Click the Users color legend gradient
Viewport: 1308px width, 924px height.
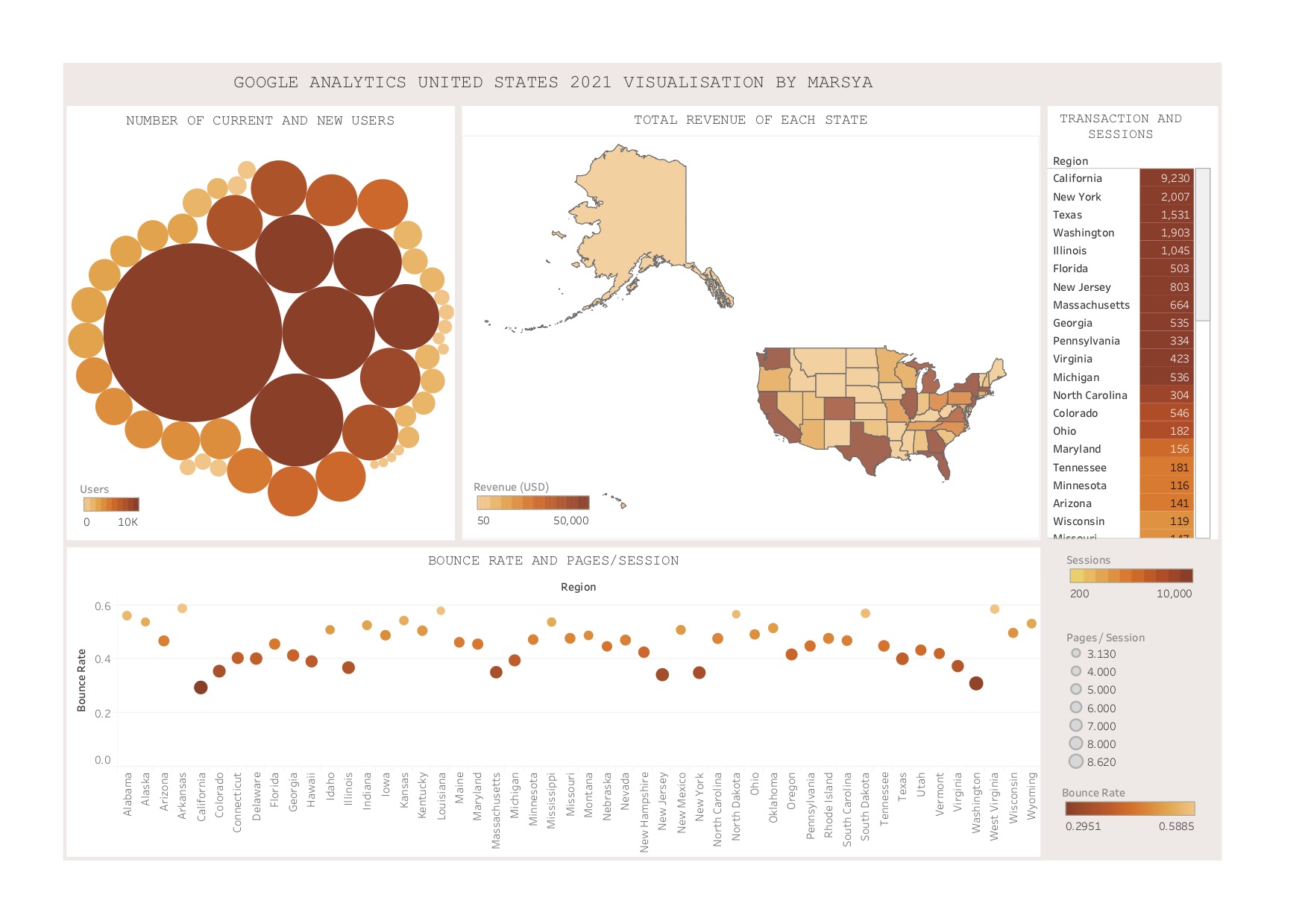[x=112, y=505]
